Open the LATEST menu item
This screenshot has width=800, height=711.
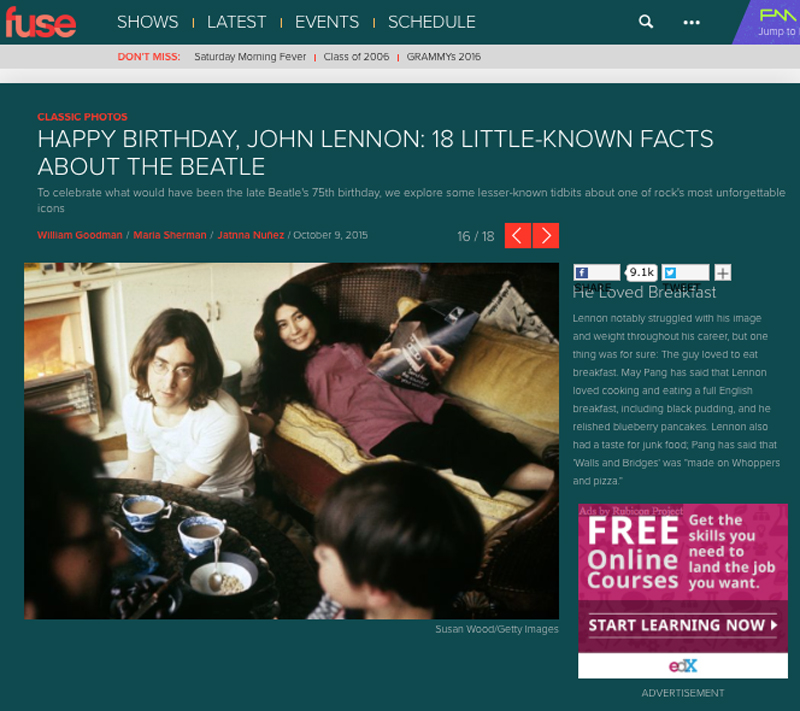[236, 22]
